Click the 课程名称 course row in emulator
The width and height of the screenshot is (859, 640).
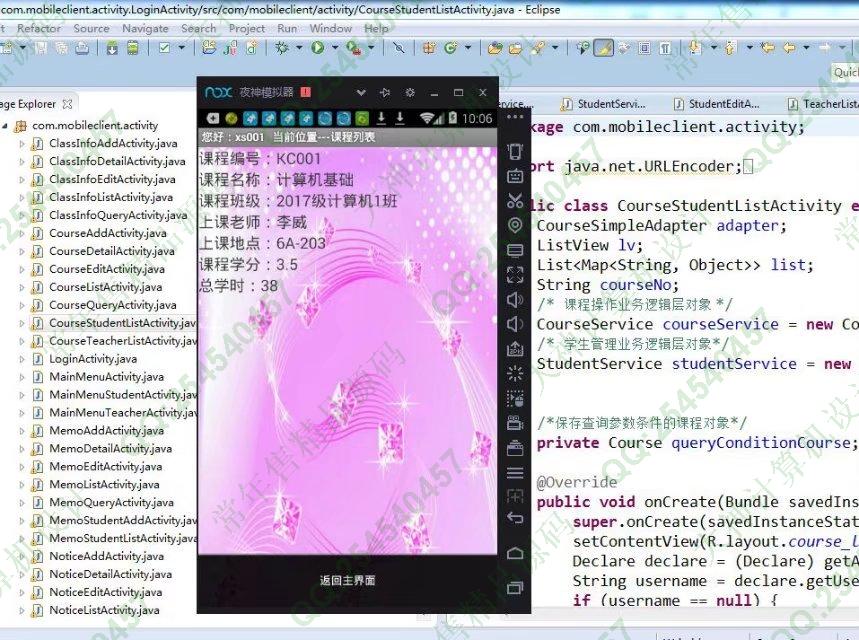[x=299, y=179]
